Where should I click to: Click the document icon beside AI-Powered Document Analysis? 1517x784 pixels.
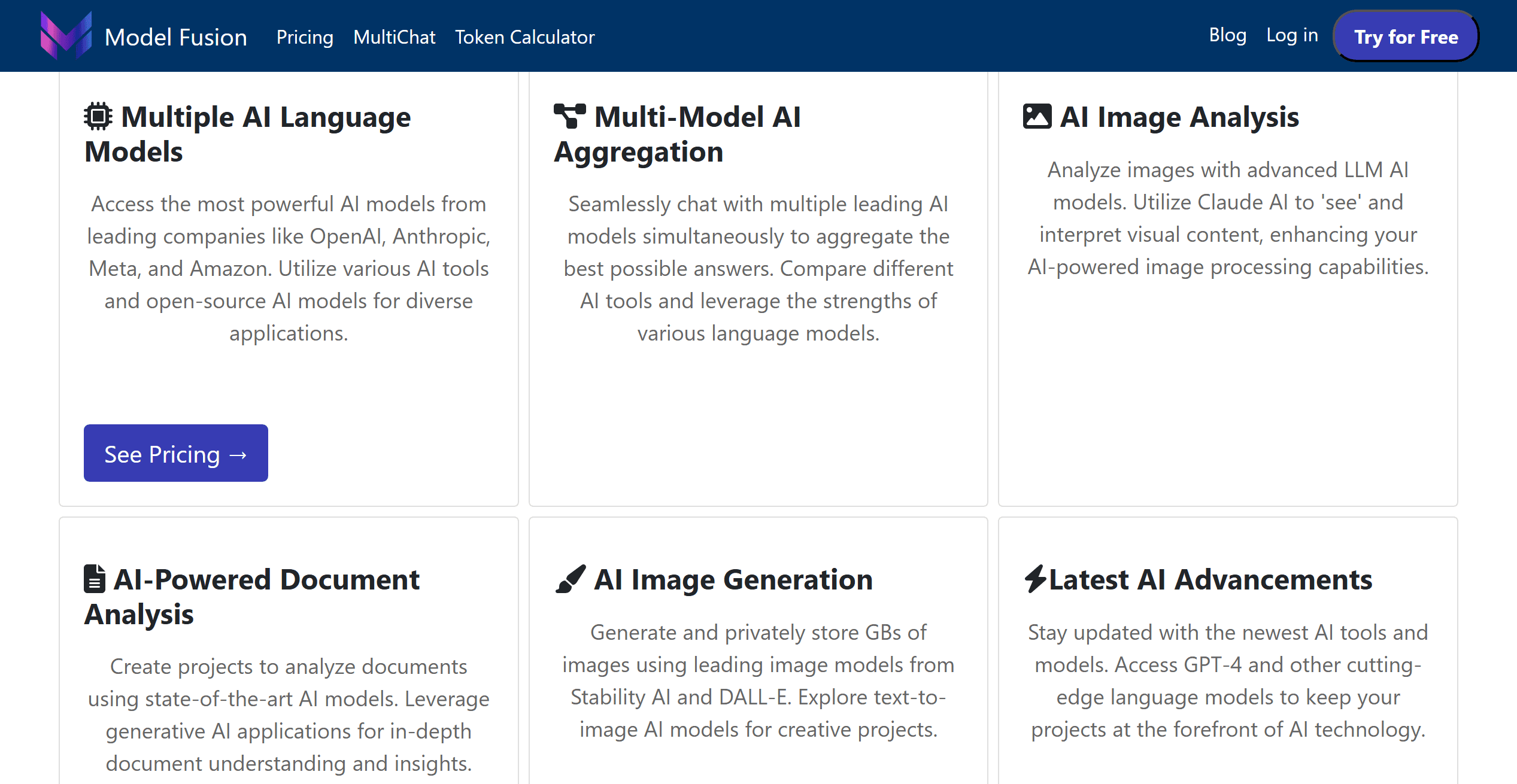pos(95,579)
